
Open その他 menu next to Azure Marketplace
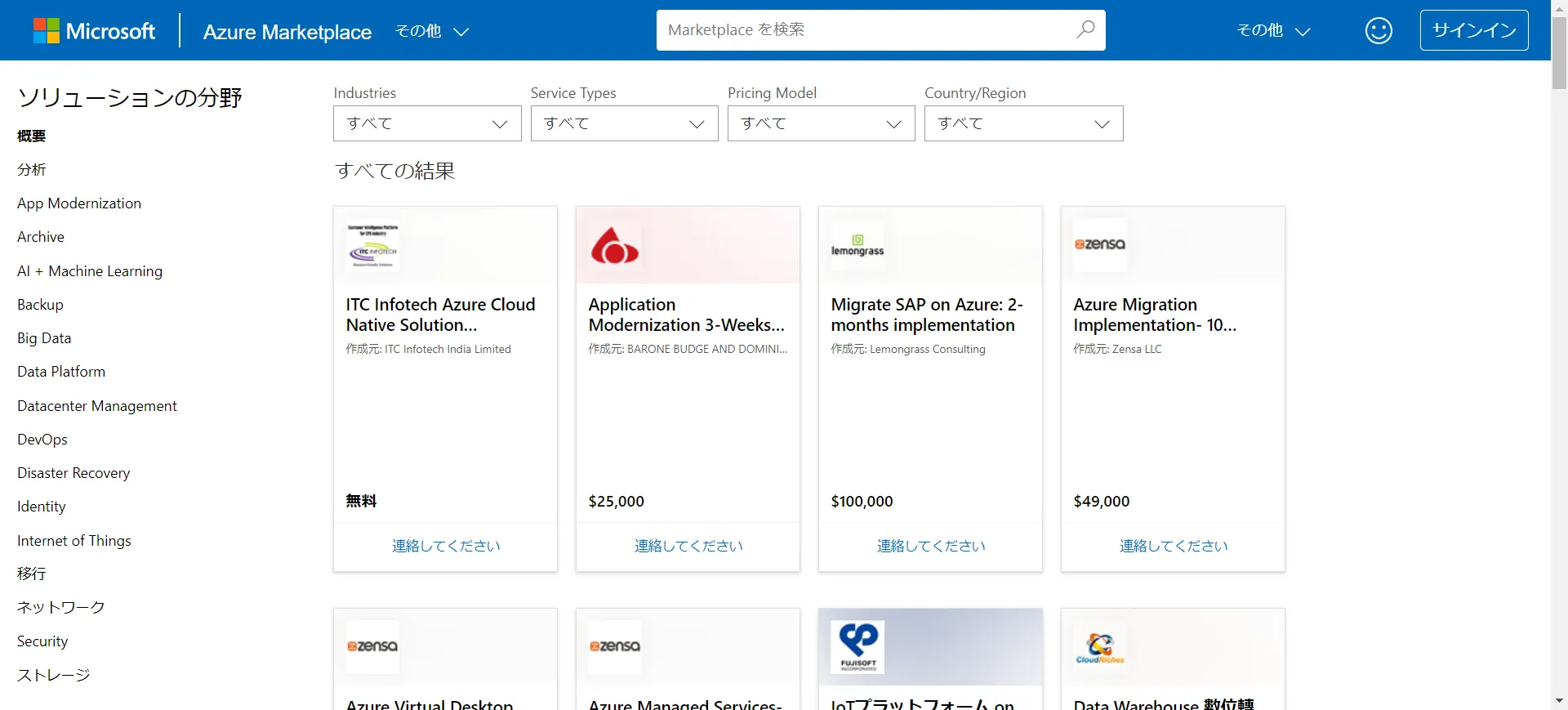432,31
